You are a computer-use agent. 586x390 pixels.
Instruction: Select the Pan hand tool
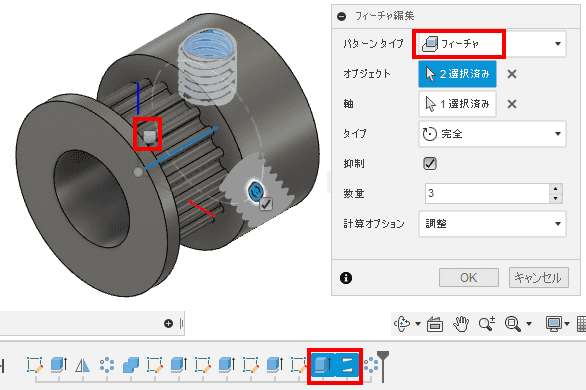coord(461,324)
